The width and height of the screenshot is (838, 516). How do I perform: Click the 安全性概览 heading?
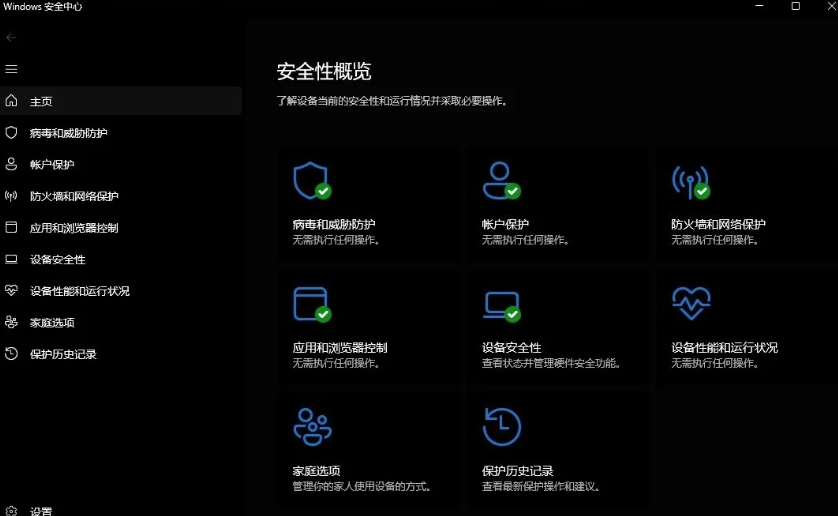tap(324, 71)
